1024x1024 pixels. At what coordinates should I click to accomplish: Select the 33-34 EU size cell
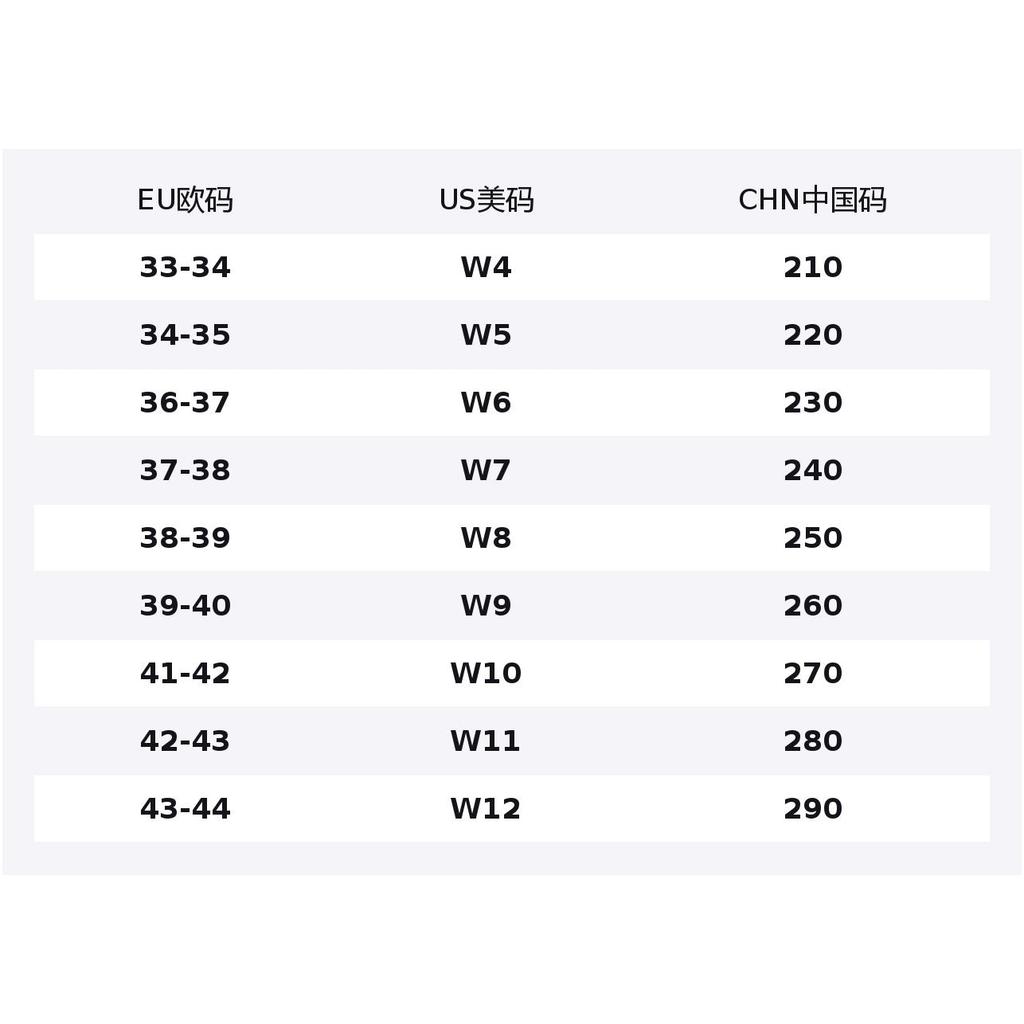coord(185,268)
